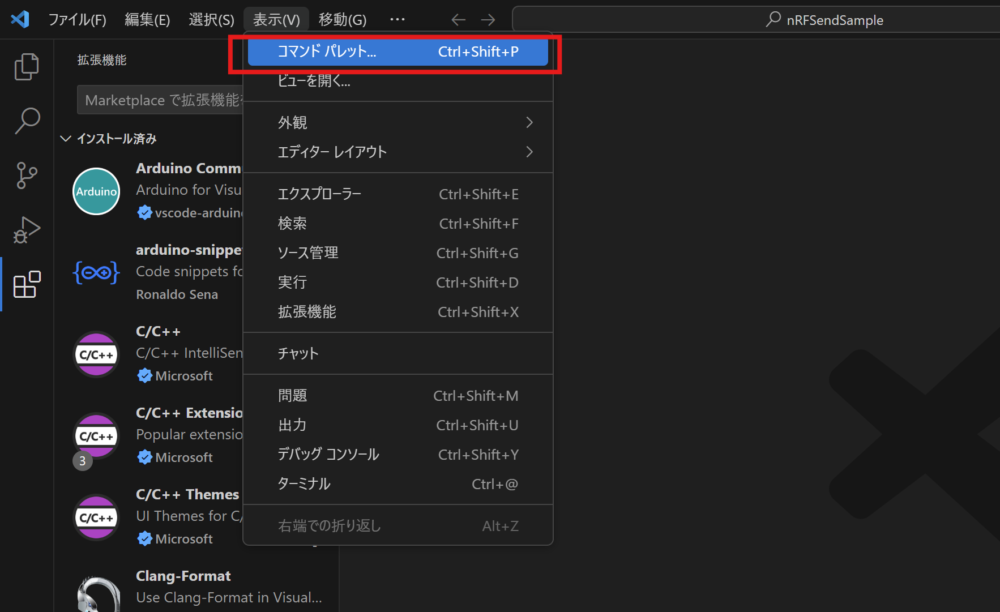Screen dimensions: 1000x612
Task: Click the Search icon in activity bar
Action: [27, 121]
